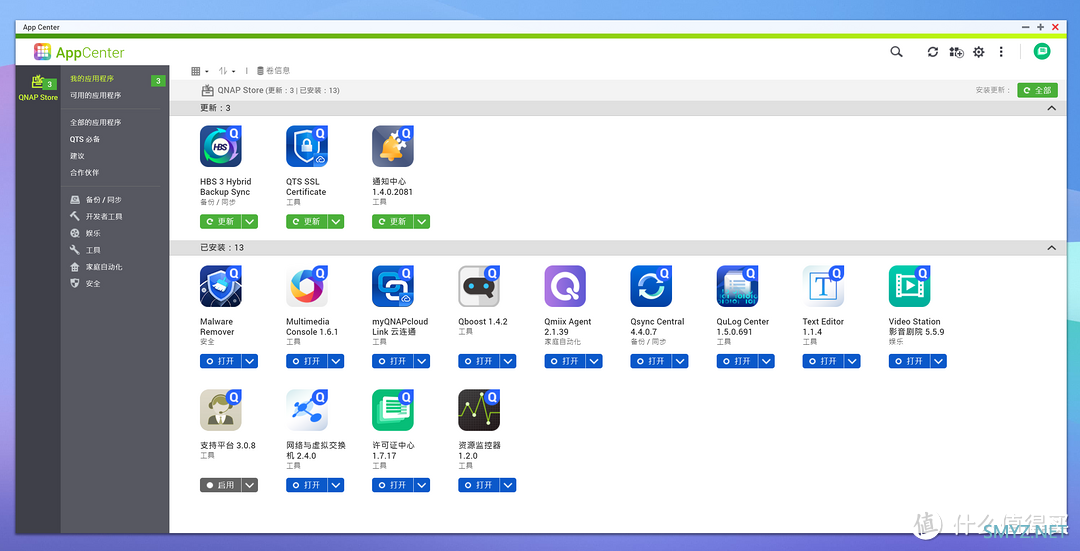Select 合作伙伴 category
This screenshot has height=551, width=1080.
84,172
